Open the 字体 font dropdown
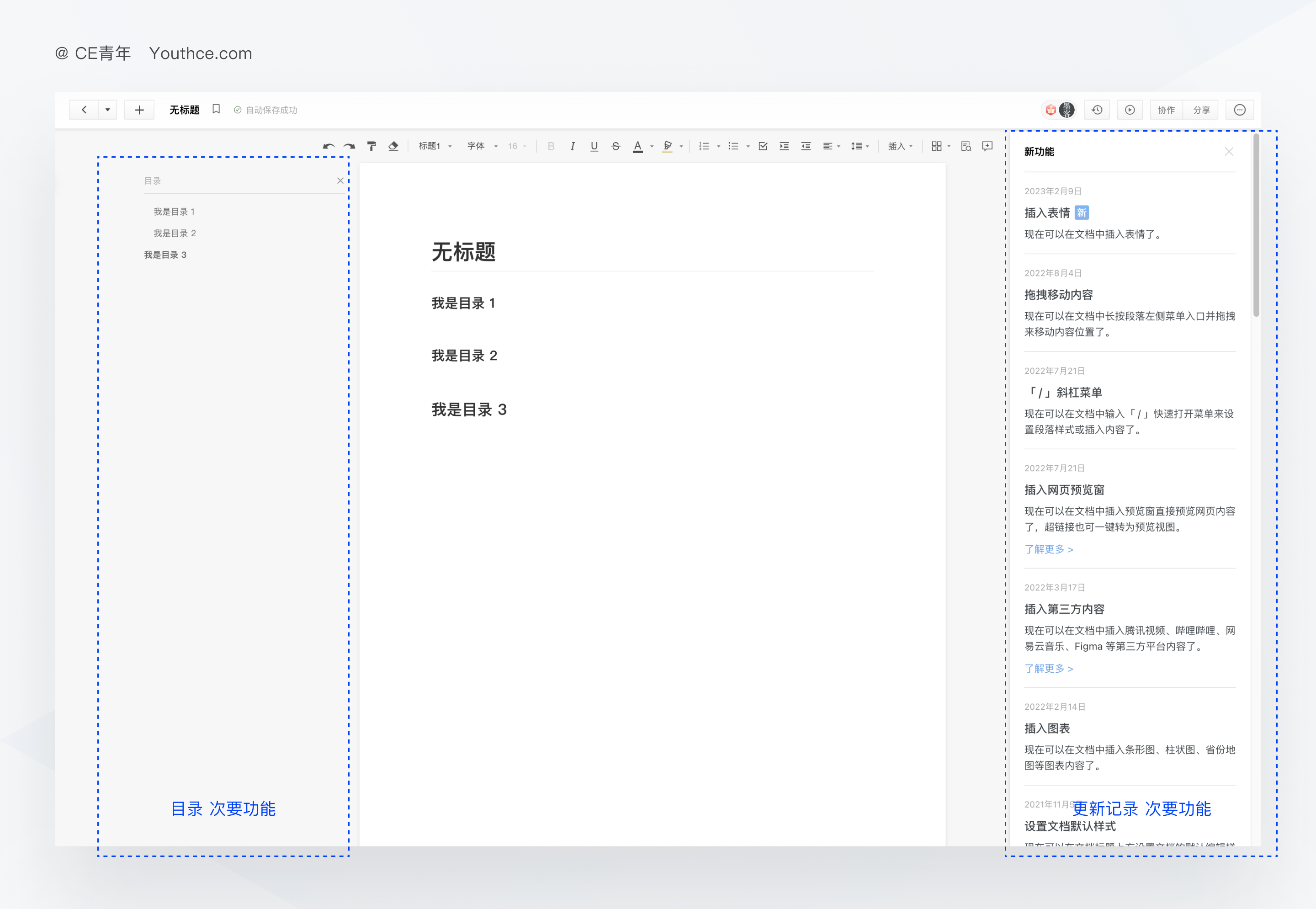 click(483, 146)
